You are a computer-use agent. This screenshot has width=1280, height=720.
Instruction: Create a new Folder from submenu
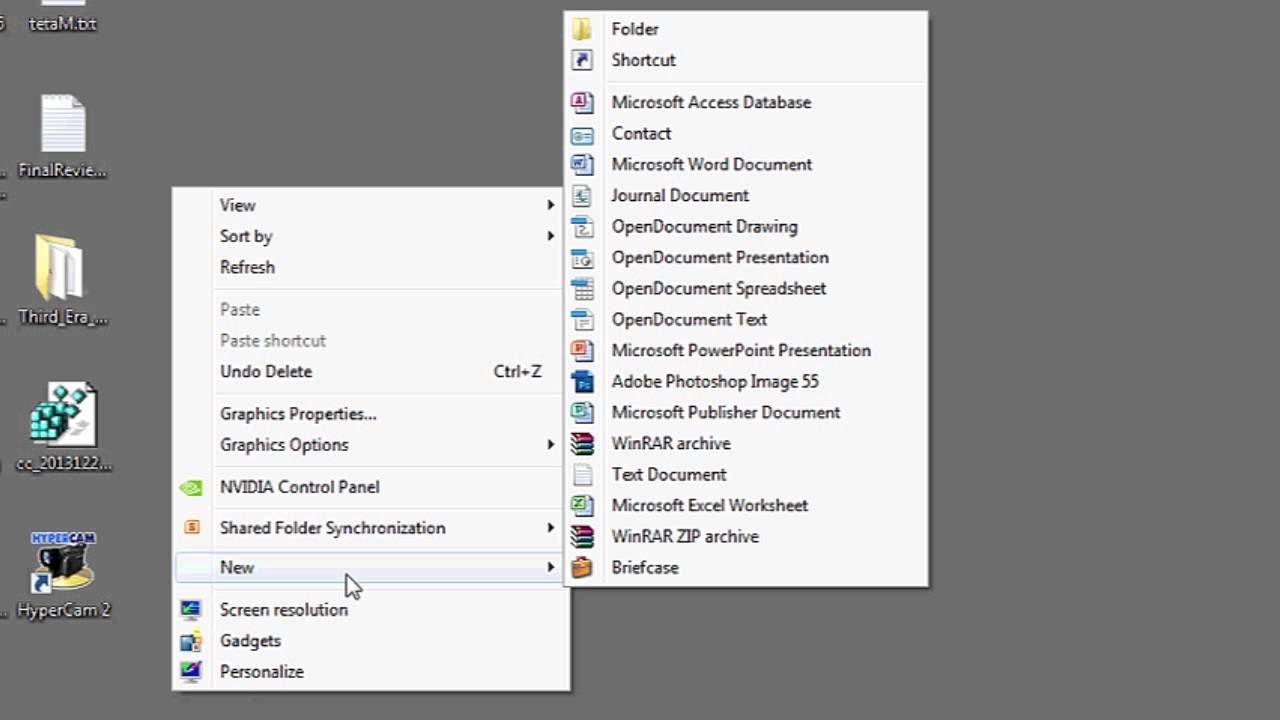point(634,29)
